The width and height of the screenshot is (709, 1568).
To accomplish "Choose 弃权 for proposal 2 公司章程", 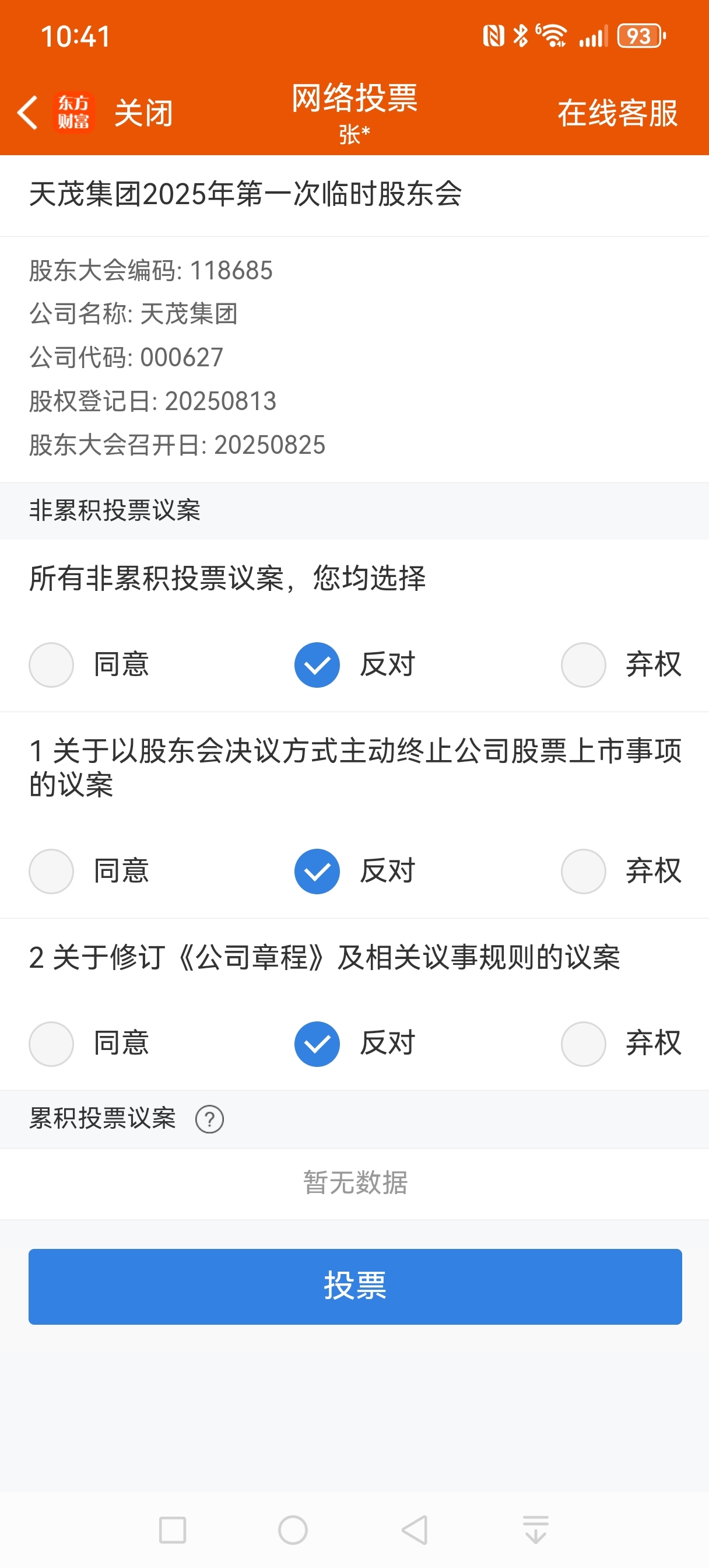I will (x=622, y=1044).
